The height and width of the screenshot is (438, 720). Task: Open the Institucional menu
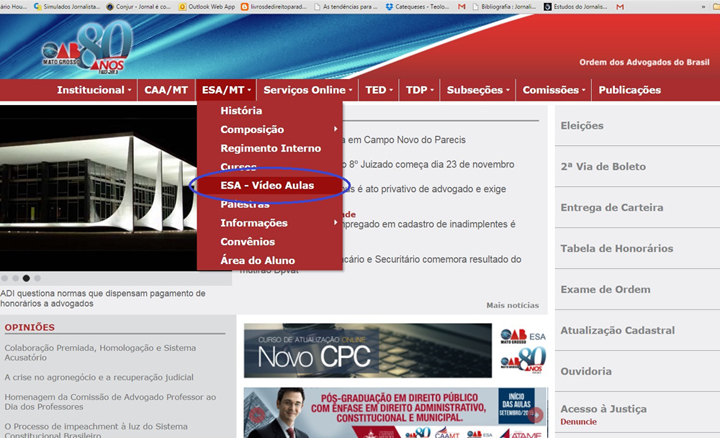(94, 90)
